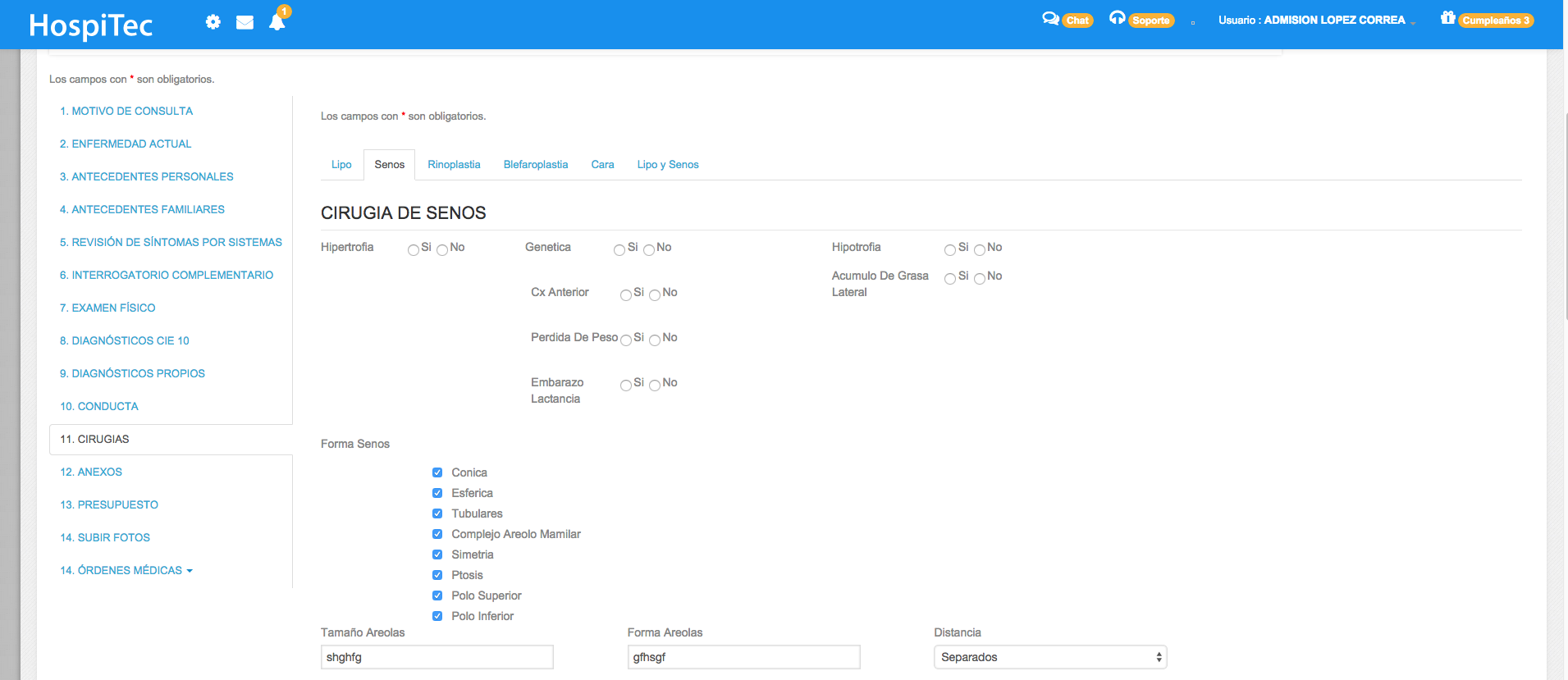Screen dimensions: 1568x680
Task: Click the Soporte headset icon
Action: click(x=1117, y=18)
